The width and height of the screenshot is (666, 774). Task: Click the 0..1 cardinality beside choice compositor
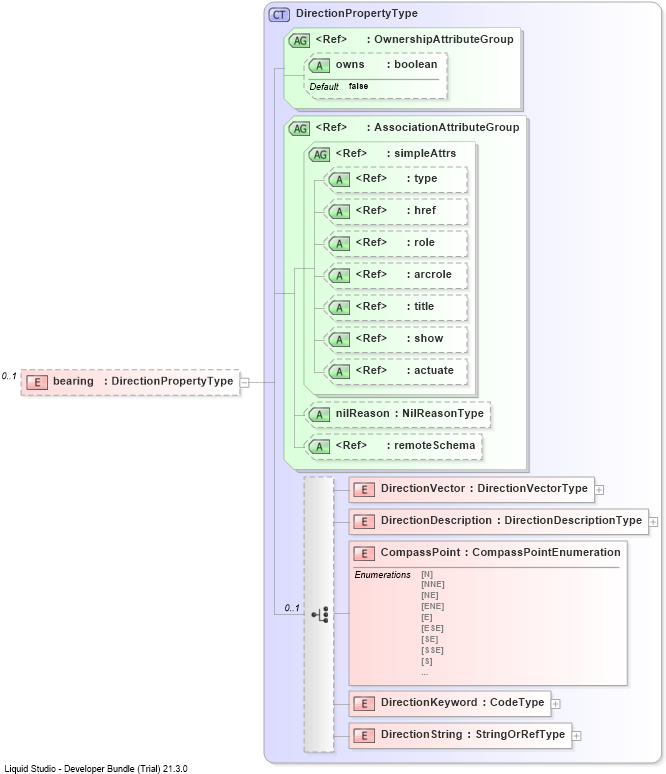pyautogui.click(x=292, y=608)
